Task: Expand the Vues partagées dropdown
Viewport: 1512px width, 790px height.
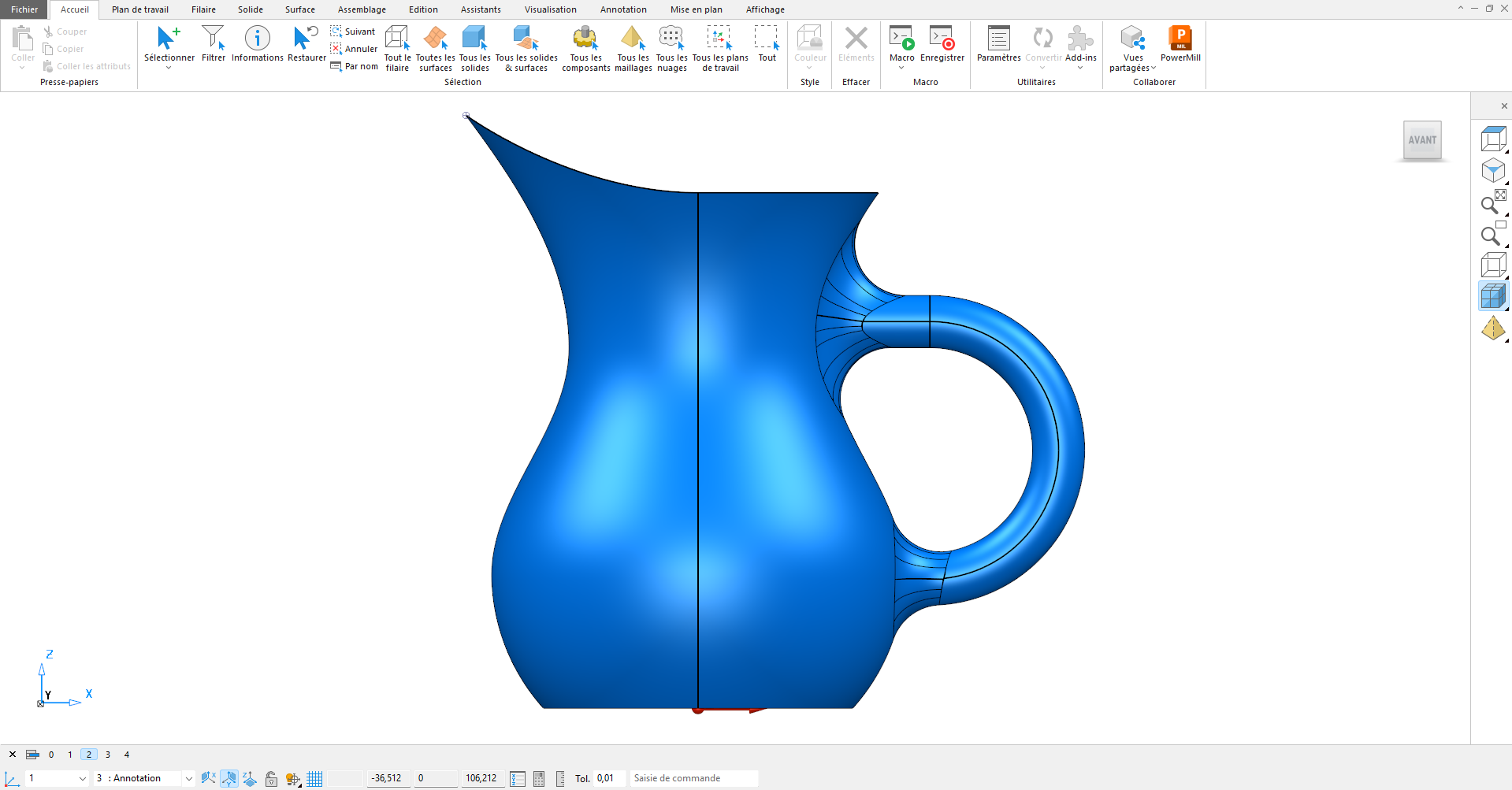Action: 1154,69
